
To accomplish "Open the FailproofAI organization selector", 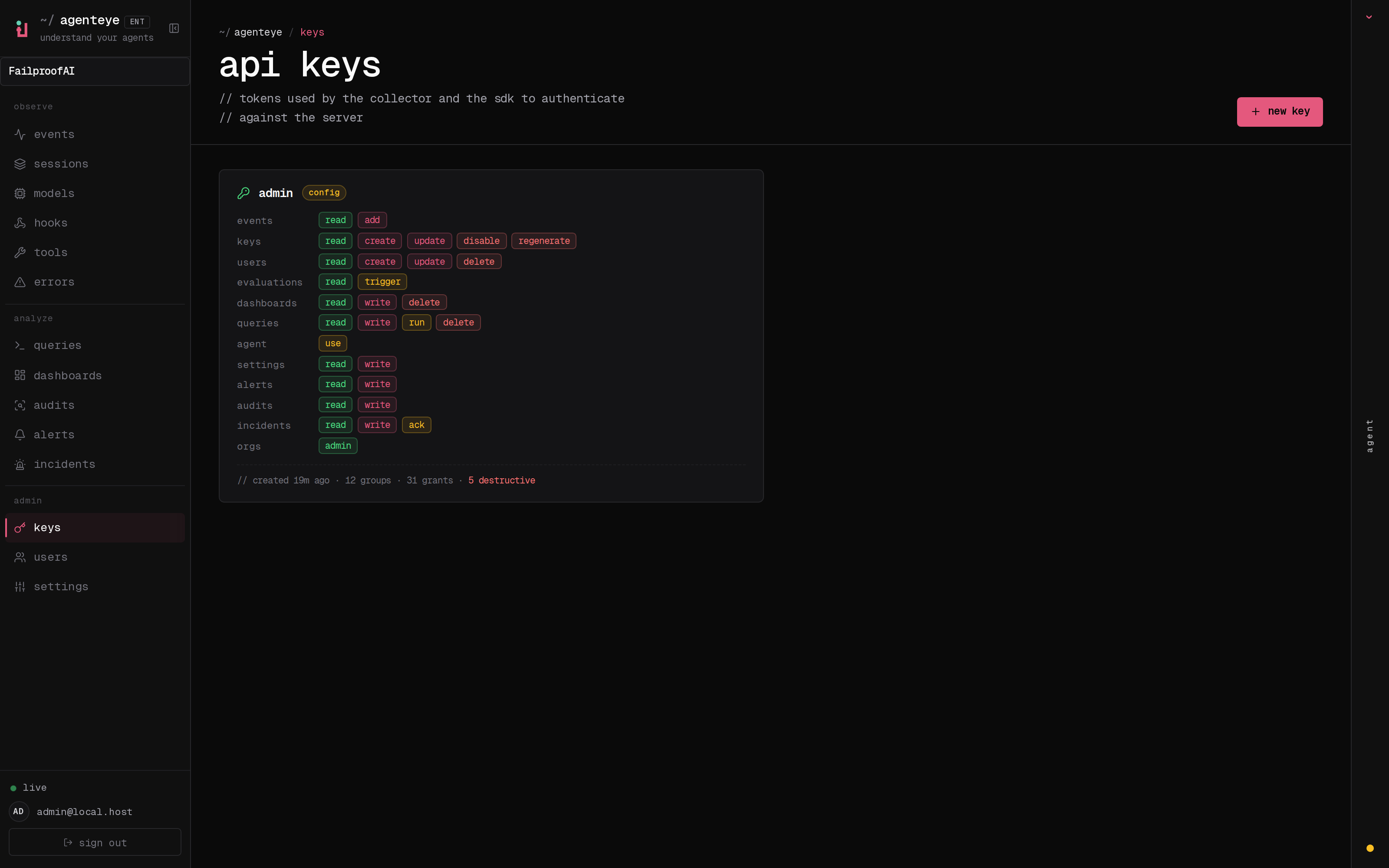I will point(95,71).
